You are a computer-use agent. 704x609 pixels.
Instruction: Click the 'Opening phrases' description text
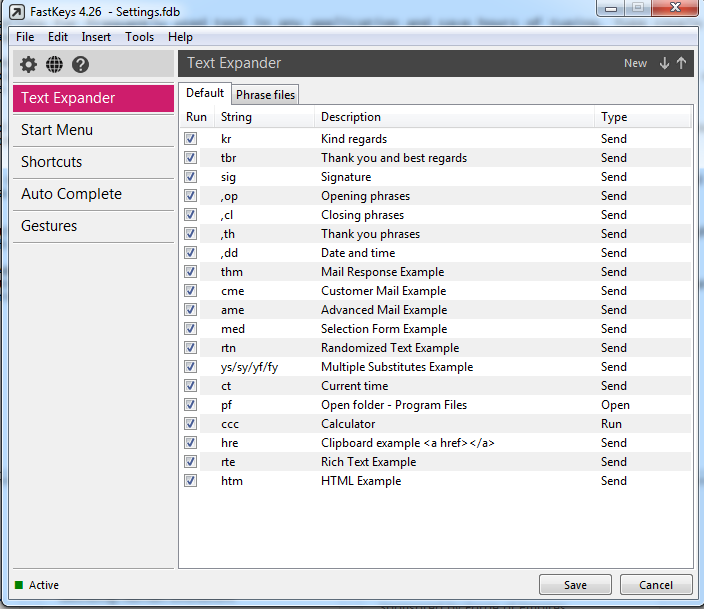coord(365,196)
